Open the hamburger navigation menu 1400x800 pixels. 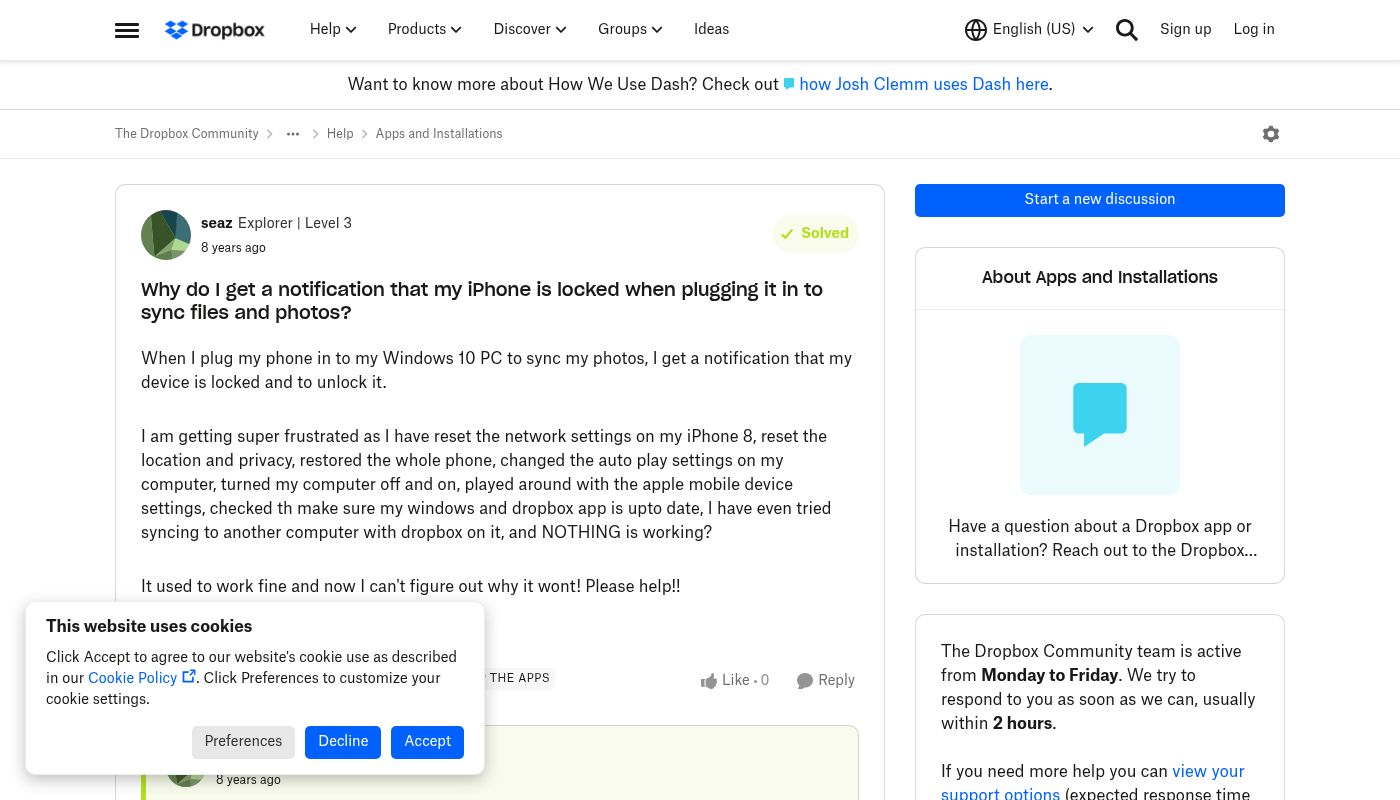(x=127, y=30)
